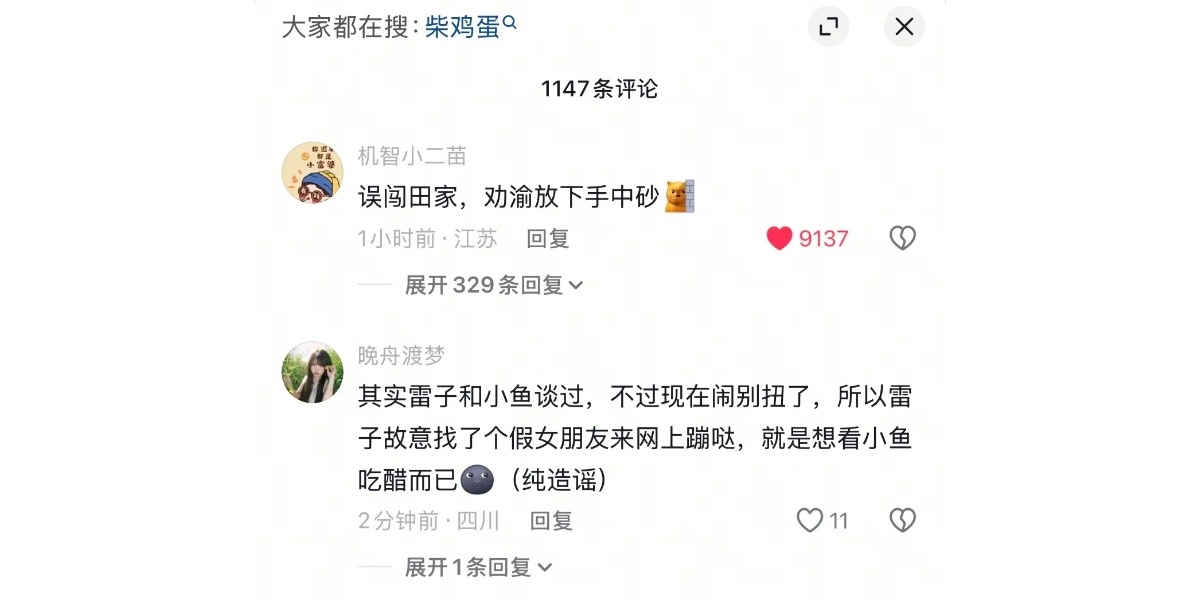Reply to 晚舟渡梦's comment
This screenshot has width=1200, height=600.
[551, 521]
